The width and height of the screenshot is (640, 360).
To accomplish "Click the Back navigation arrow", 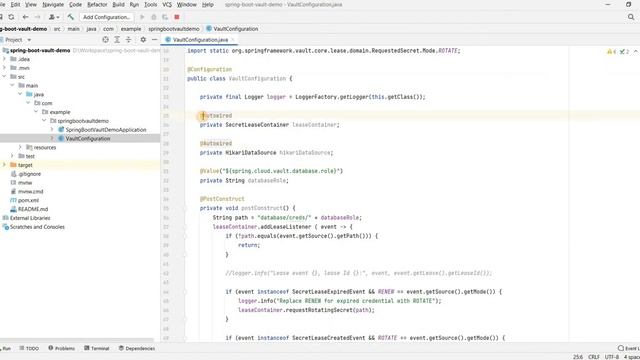I will click(x=25, y=17).
